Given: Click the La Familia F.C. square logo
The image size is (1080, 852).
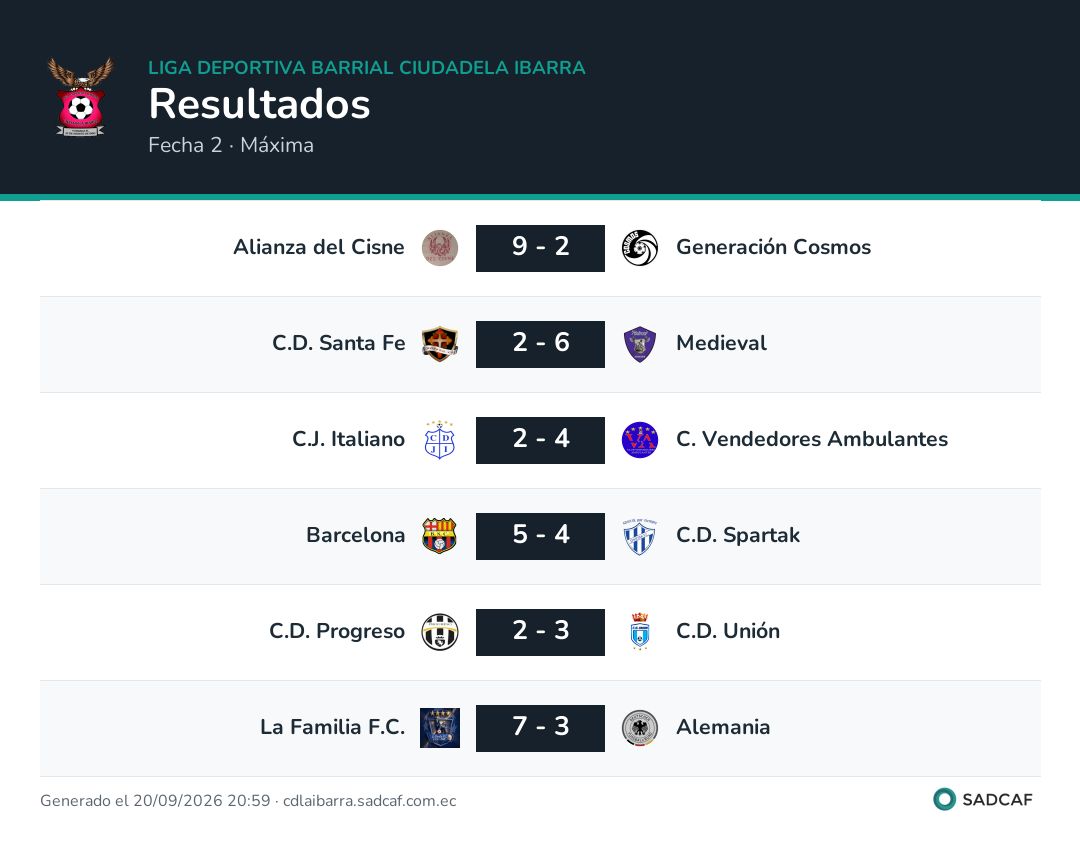Looking at the screenshot, I should (x=439, y=728).
